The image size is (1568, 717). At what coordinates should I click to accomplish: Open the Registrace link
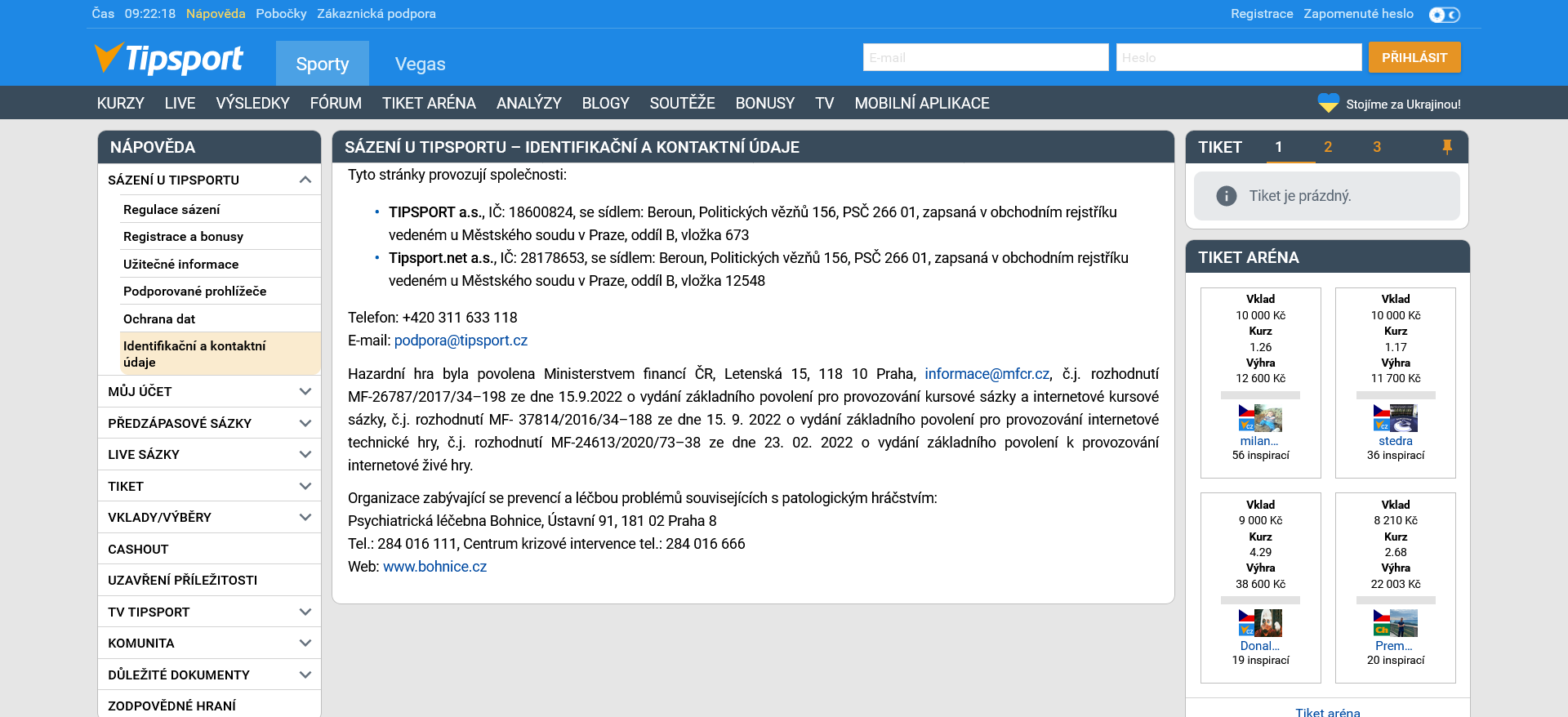click(x=1262, y=14)
